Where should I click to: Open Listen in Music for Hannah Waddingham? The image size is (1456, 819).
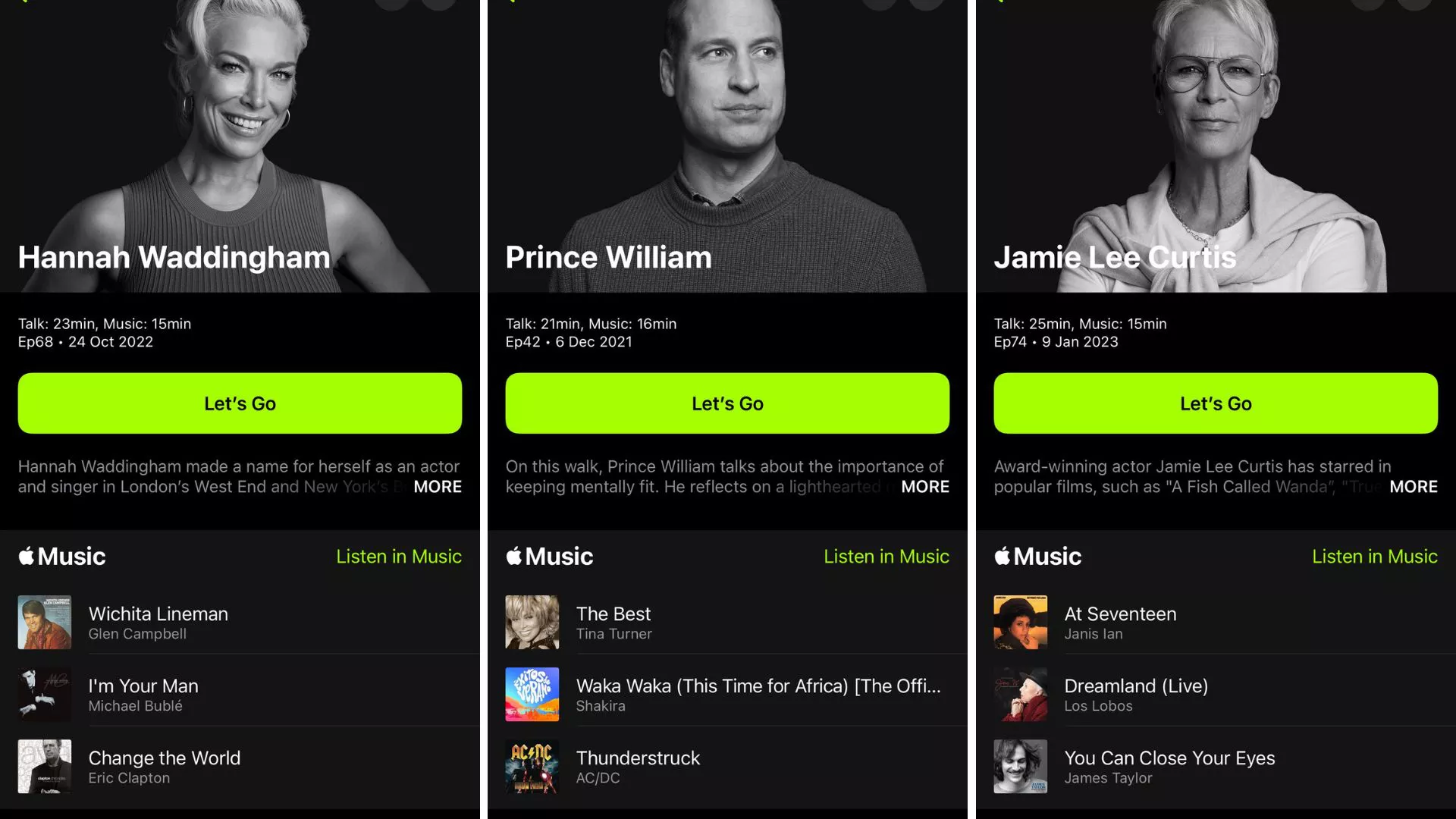[399, 556]
